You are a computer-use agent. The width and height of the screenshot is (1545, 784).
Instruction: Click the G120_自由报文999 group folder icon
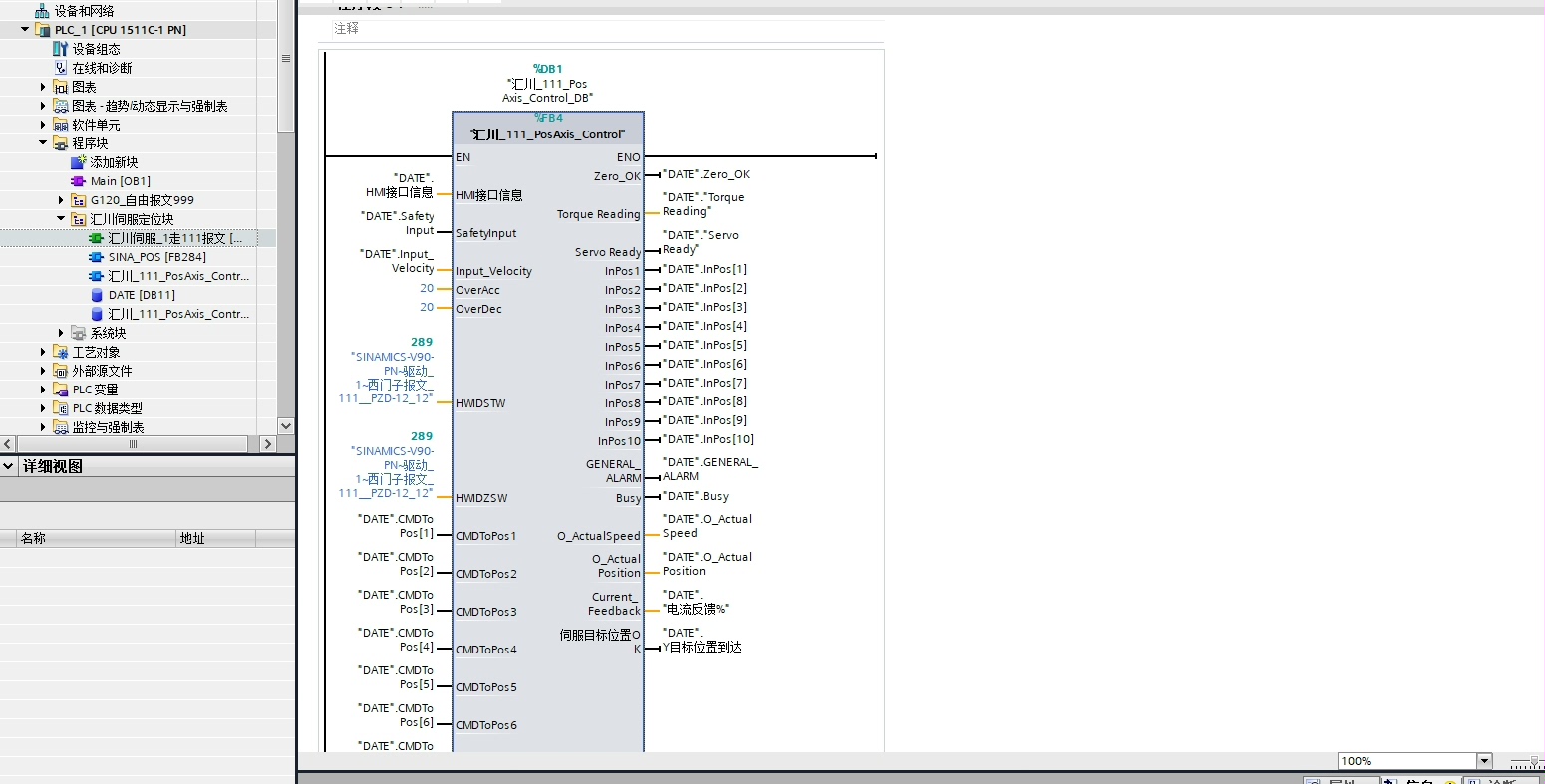(78, 200)
